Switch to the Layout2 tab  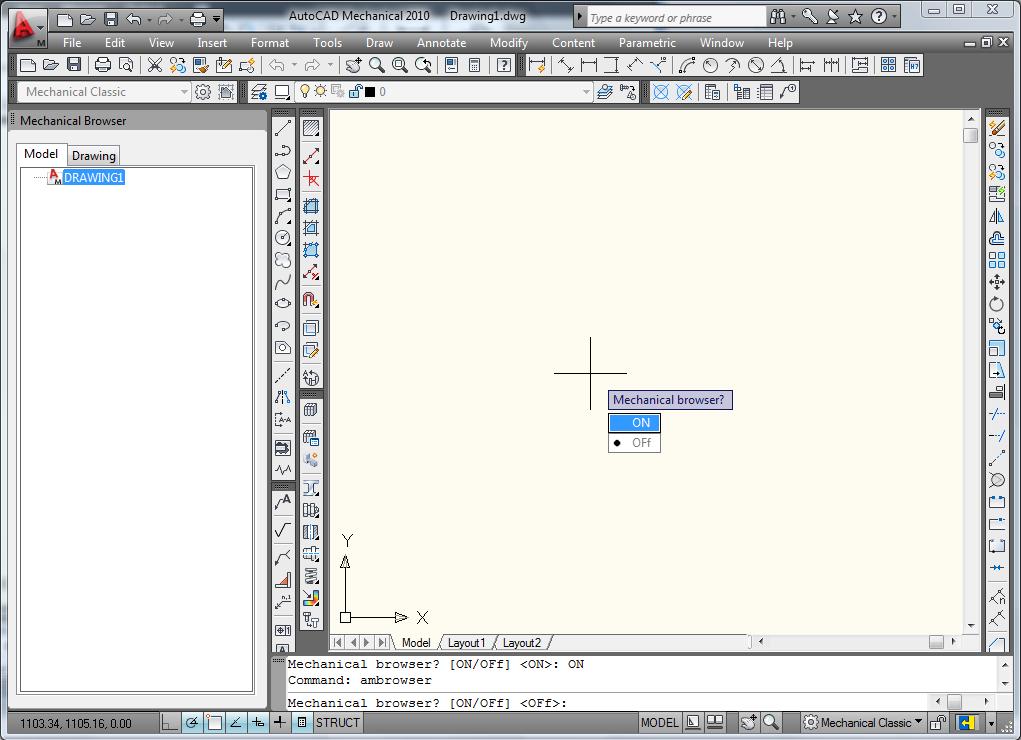tap(522, 643)
